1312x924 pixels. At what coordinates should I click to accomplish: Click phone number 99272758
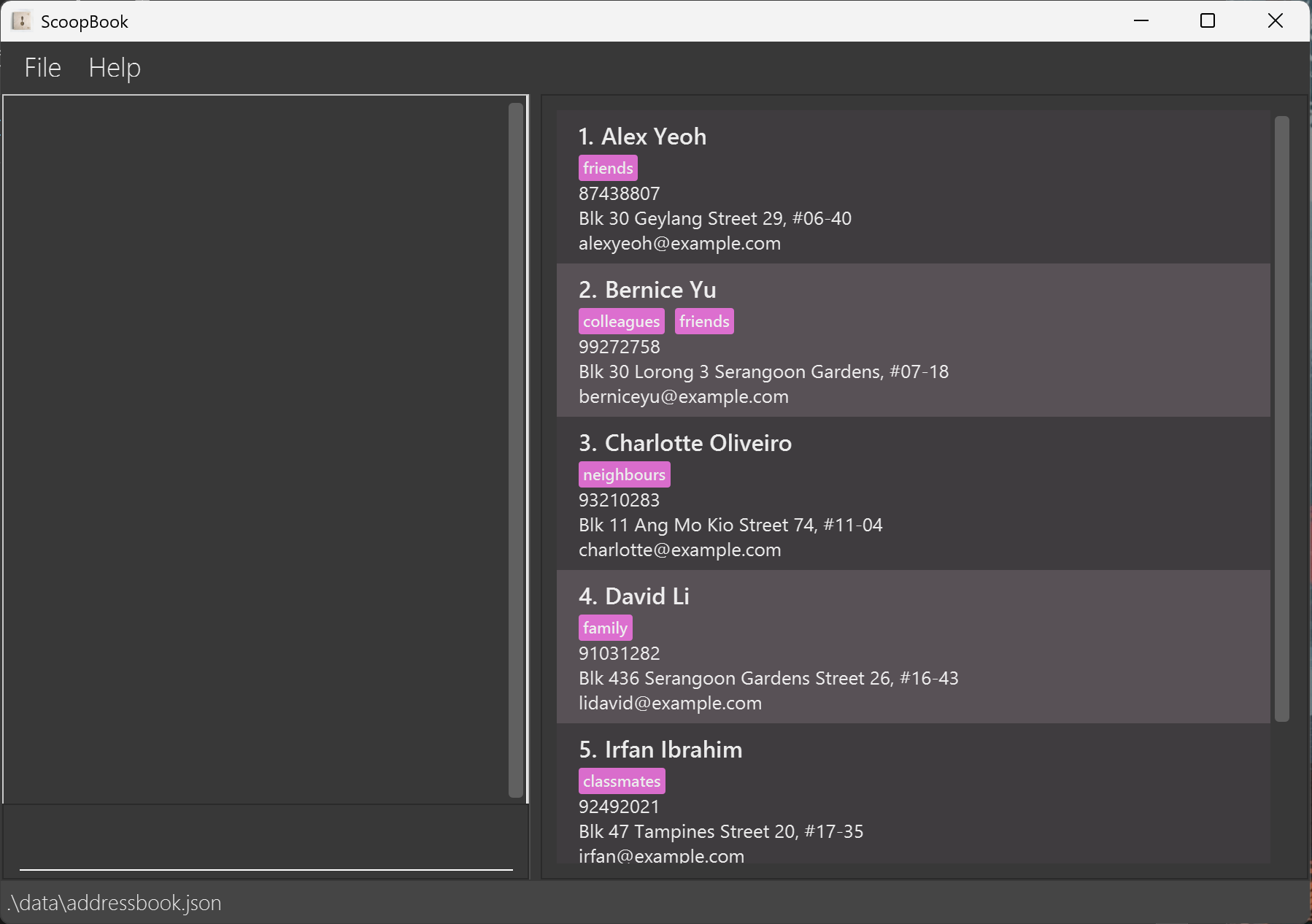pos(619,347)
